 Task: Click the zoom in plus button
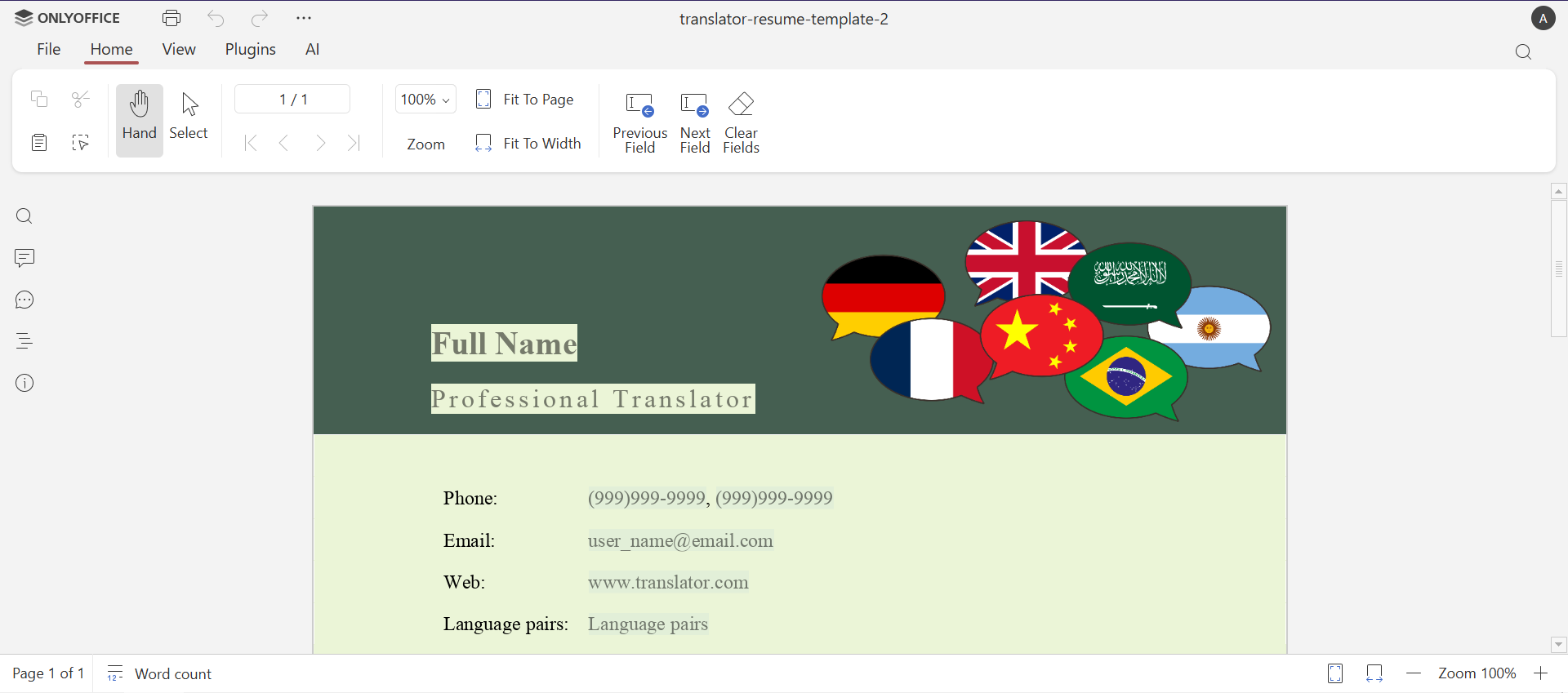click(1541, 673)
